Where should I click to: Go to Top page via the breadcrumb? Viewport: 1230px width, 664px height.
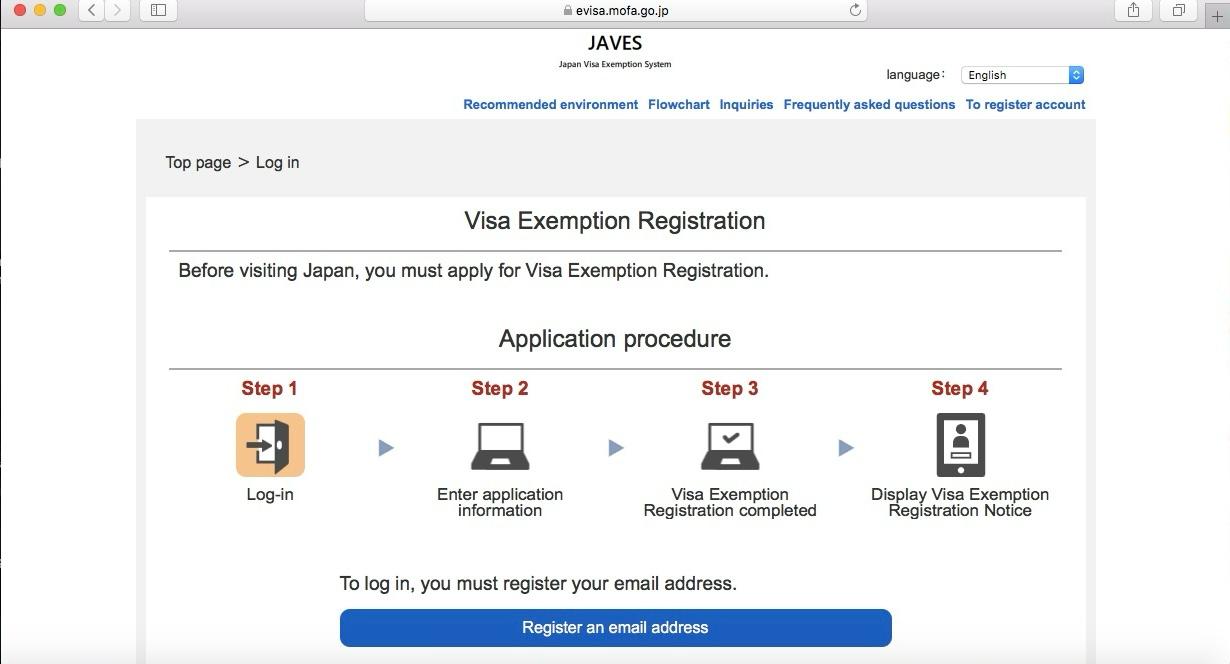coord(197,161)
